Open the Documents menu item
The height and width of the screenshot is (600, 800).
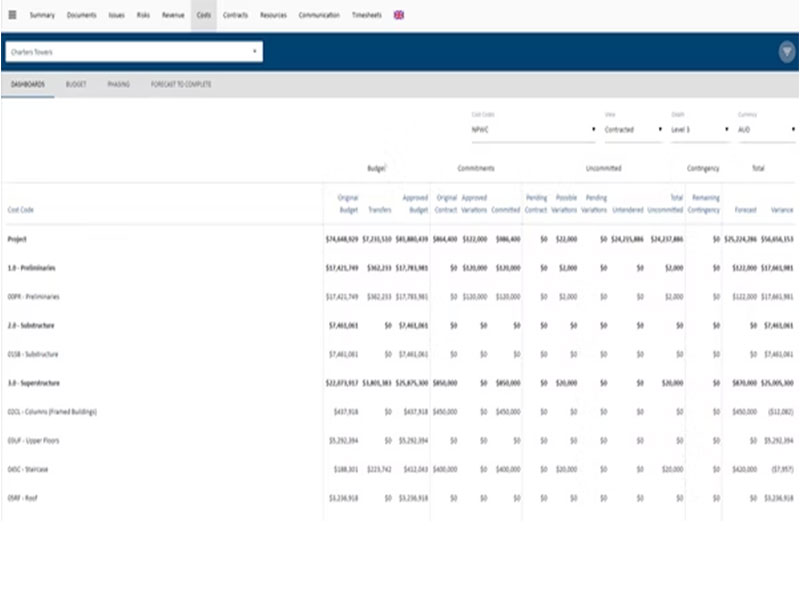82,16
